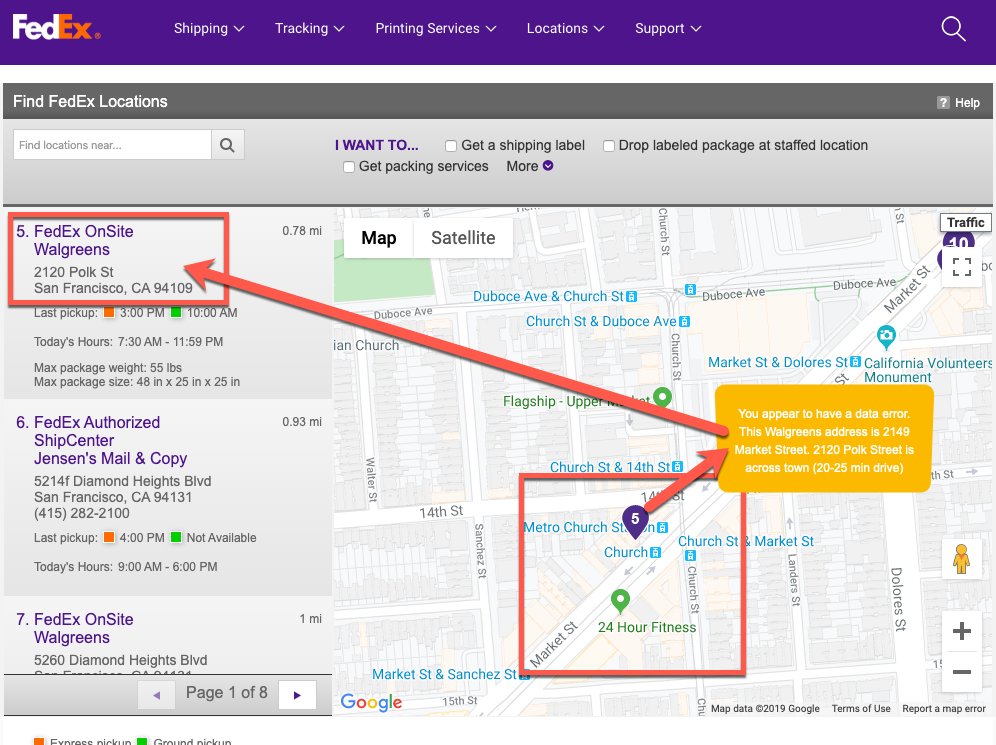Click the 24 Hour Fitness pin
996x745 pixels.
pyautogui.click(x=620, y=600)
